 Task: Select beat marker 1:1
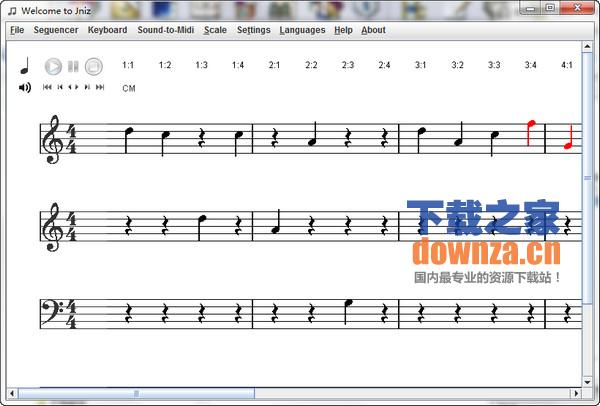[x=128, y=65]
